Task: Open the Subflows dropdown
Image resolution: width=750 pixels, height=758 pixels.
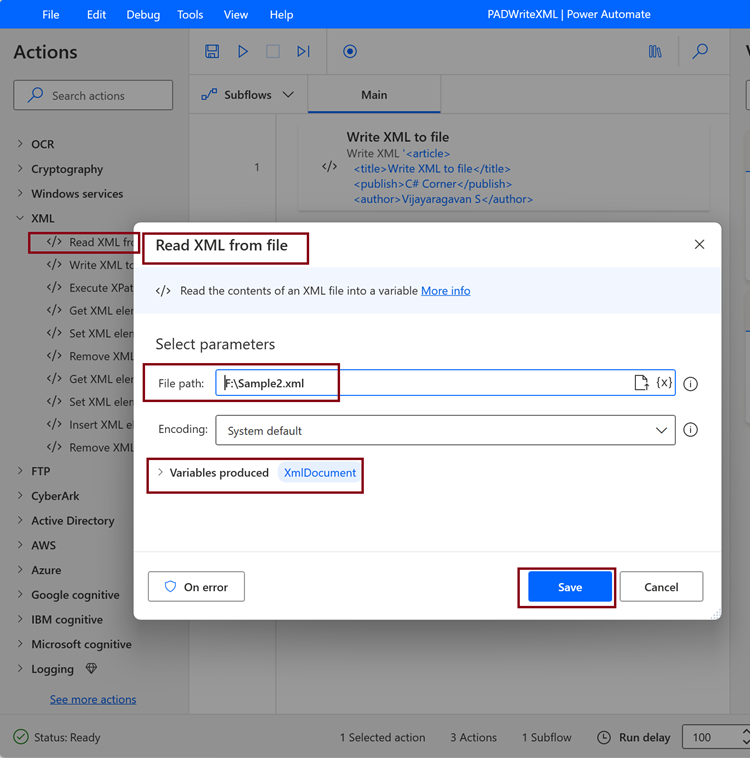Action: pyautogui.click(x=248, y=95)
